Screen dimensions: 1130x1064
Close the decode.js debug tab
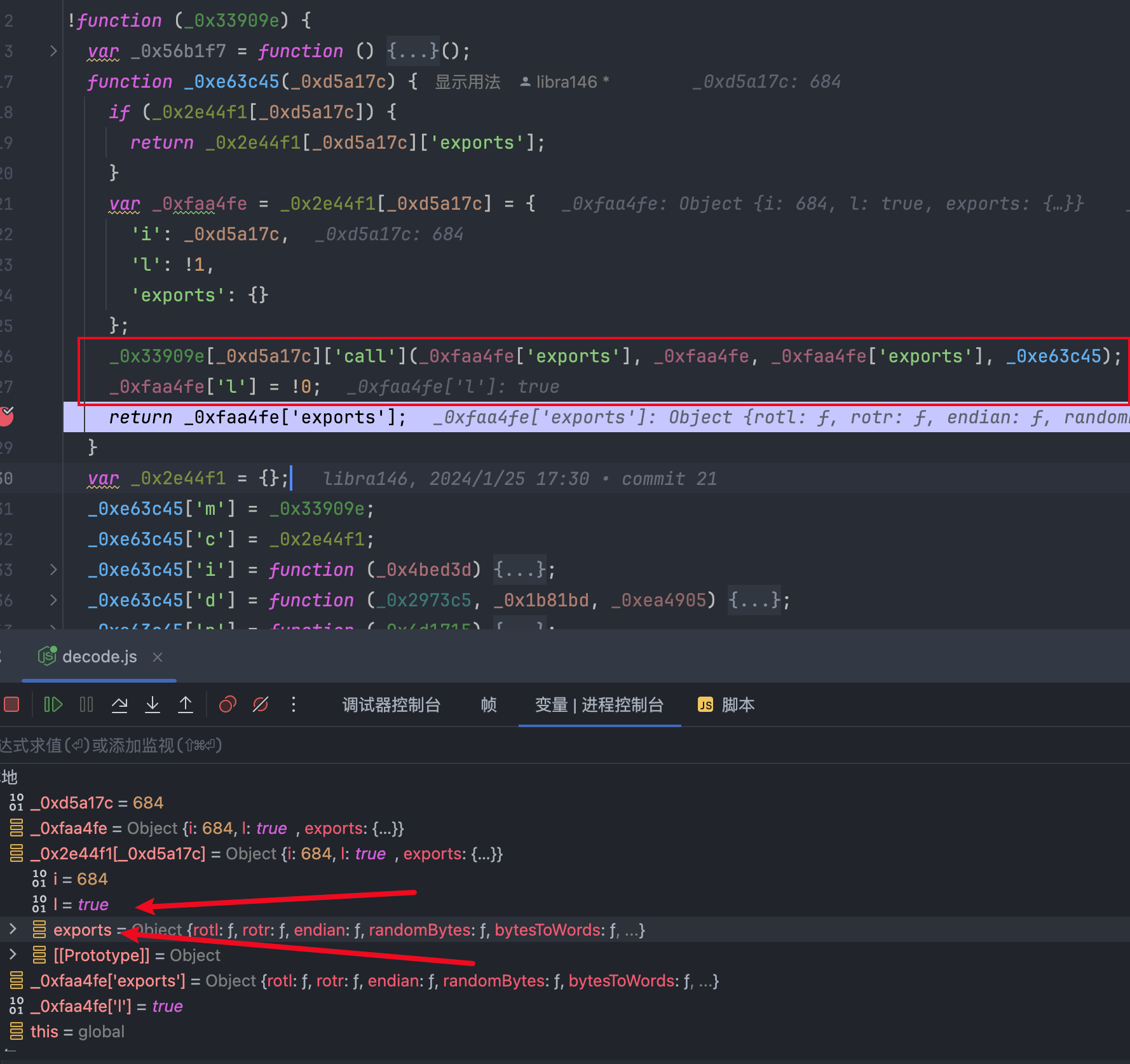[158, 657]
